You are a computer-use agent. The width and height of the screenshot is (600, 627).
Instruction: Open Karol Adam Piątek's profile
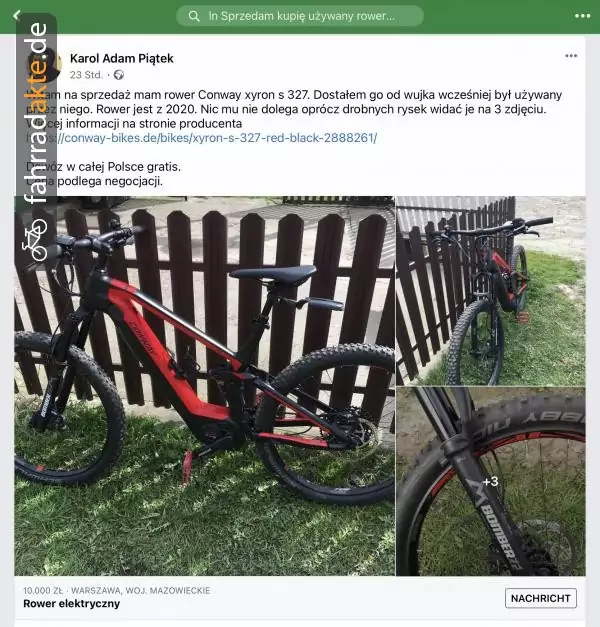pos(122,58)
